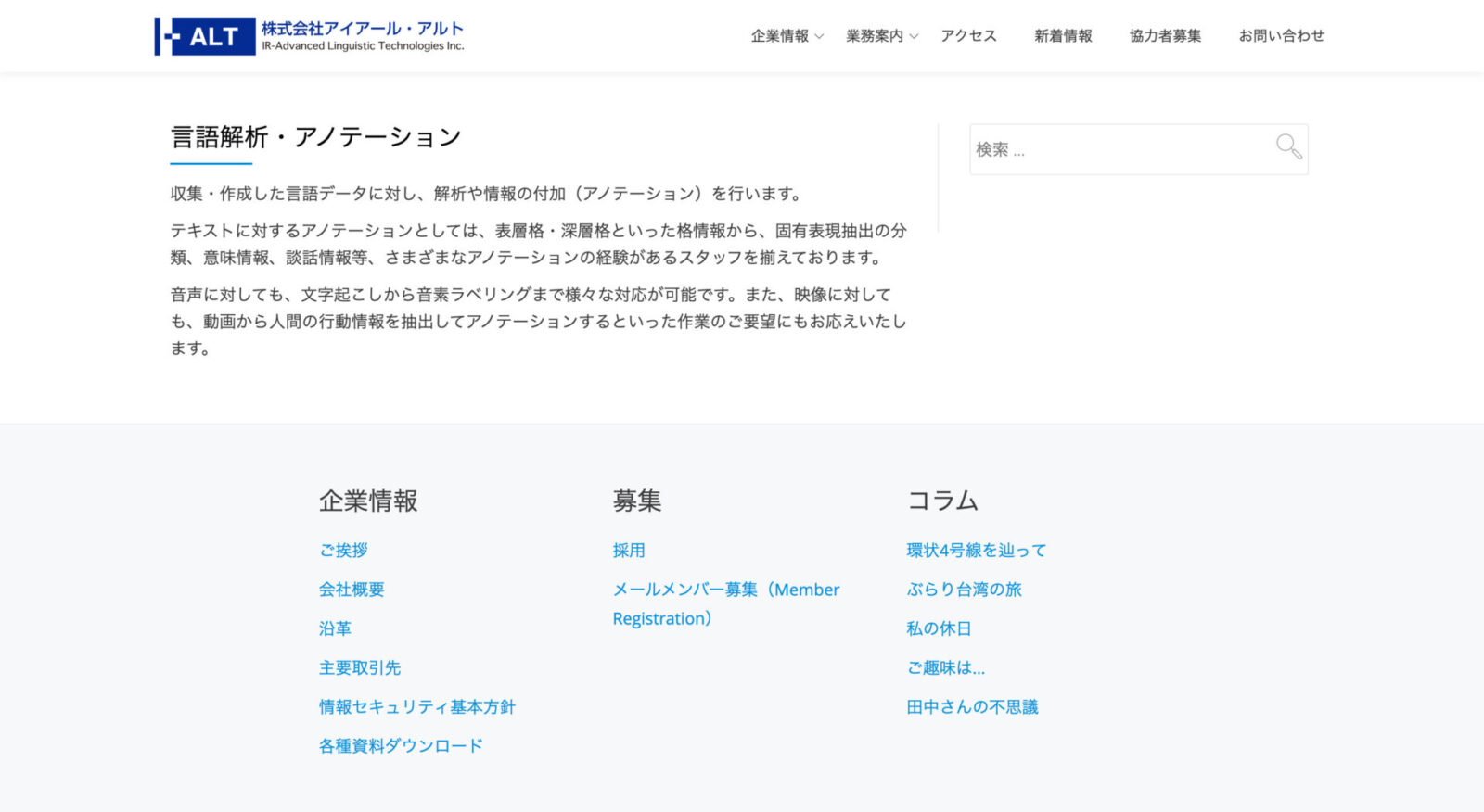Open 田中さんの不思議 column link

click(x=972, y=706)
